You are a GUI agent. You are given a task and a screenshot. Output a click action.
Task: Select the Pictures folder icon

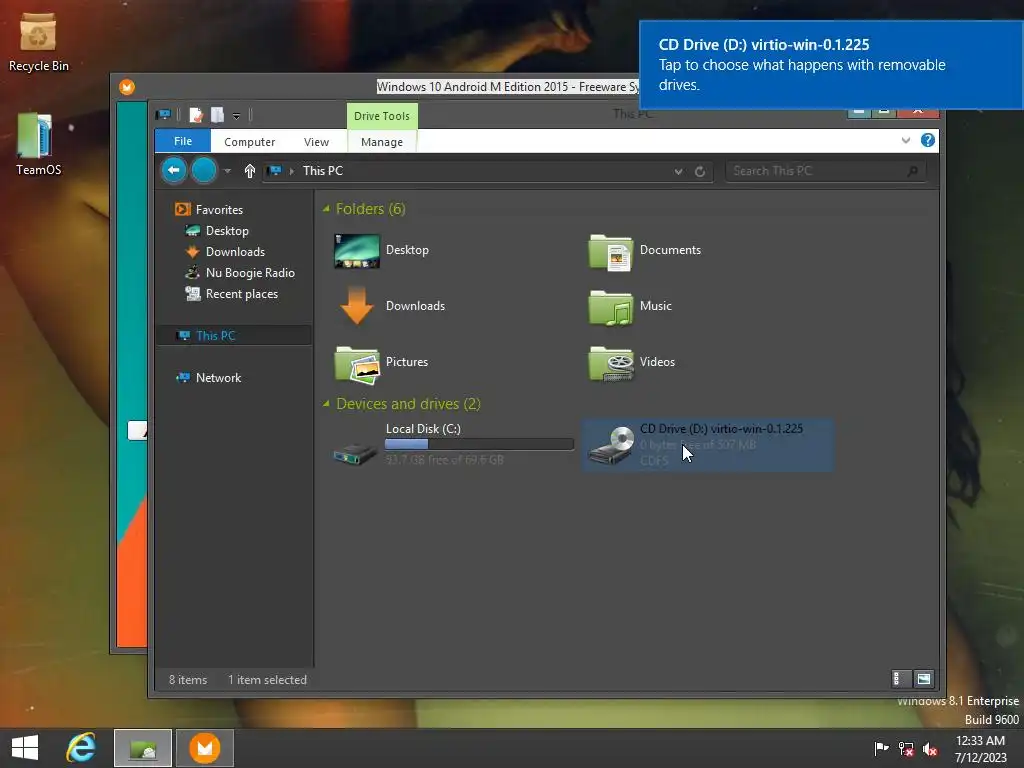pyautogui.click(x=357, y=364)
